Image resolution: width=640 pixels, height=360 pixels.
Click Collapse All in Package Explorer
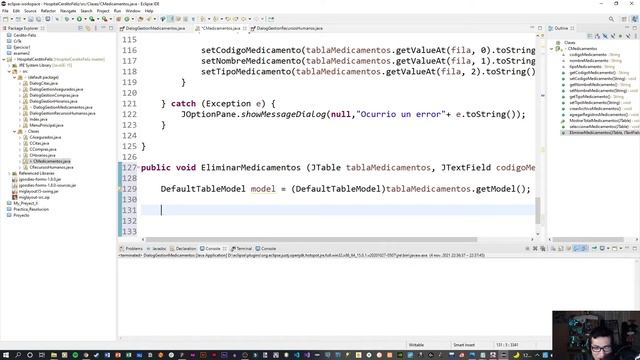click(x=80, y=28)
